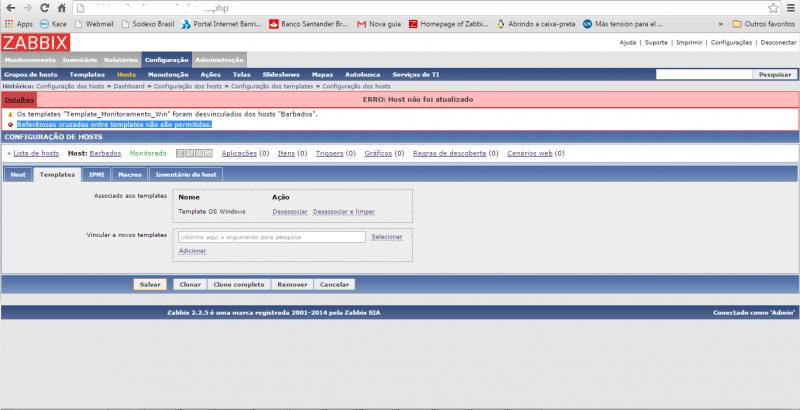Open Kace bookmark
The height and width of the screenshot is (410, 800).
(53, 24)
